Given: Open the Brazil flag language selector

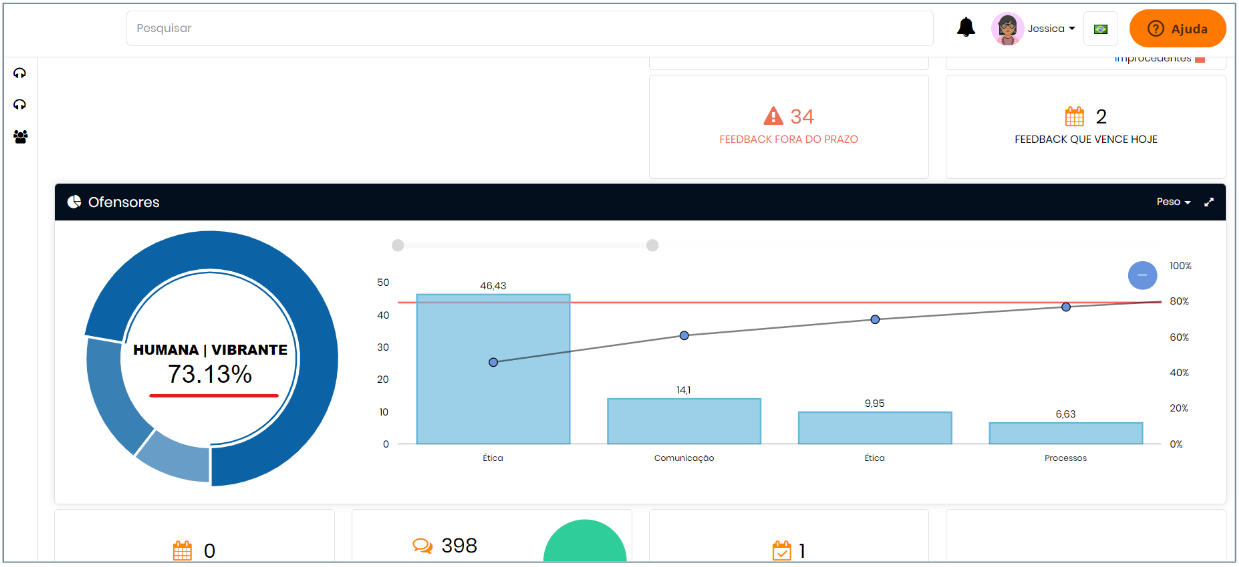Looking at the screenshot, I should coord(1100,29).
